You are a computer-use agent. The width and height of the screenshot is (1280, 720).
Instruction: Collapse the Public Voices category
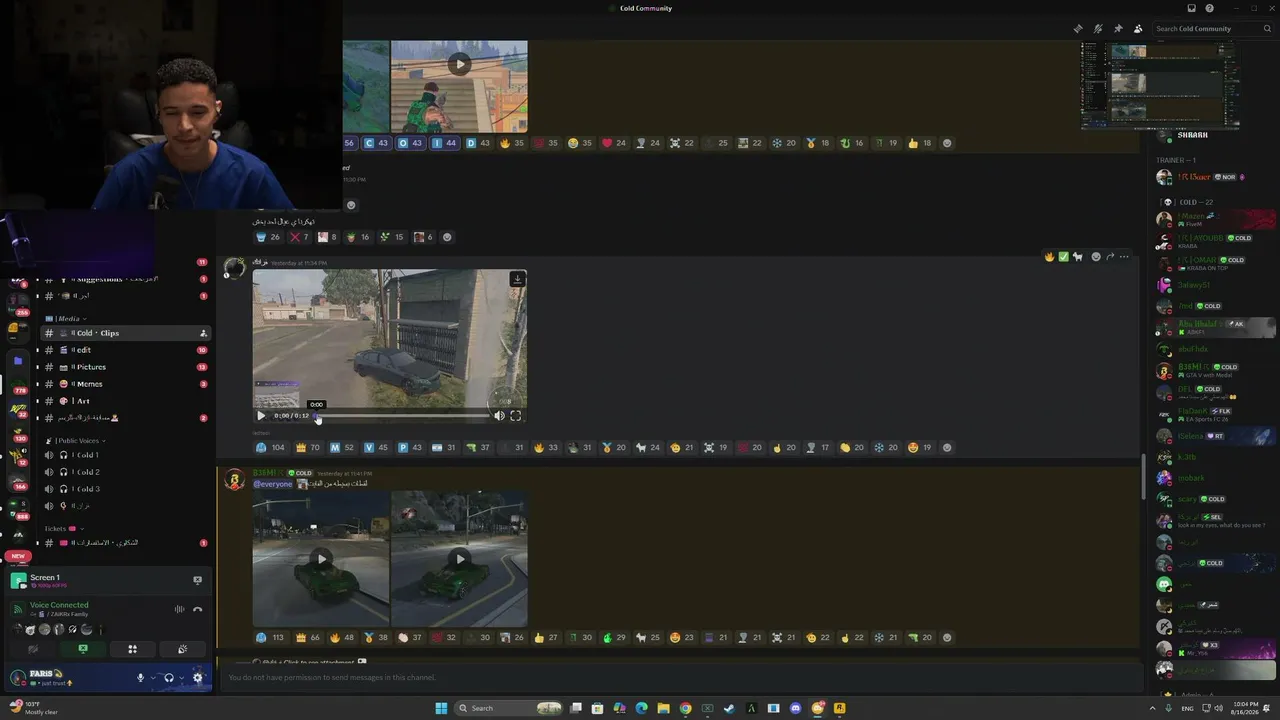[76, 441]
